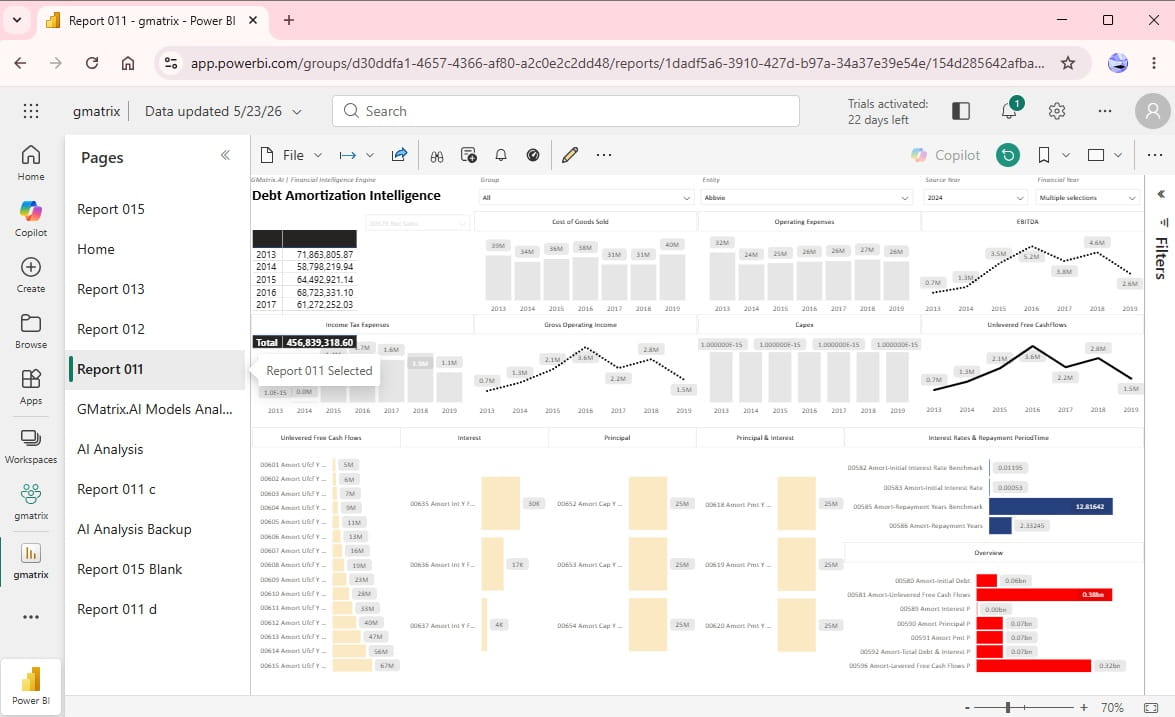Open the Entity Abbvie dropdown
Screen dimensions: 1175x717
[806, 198]
